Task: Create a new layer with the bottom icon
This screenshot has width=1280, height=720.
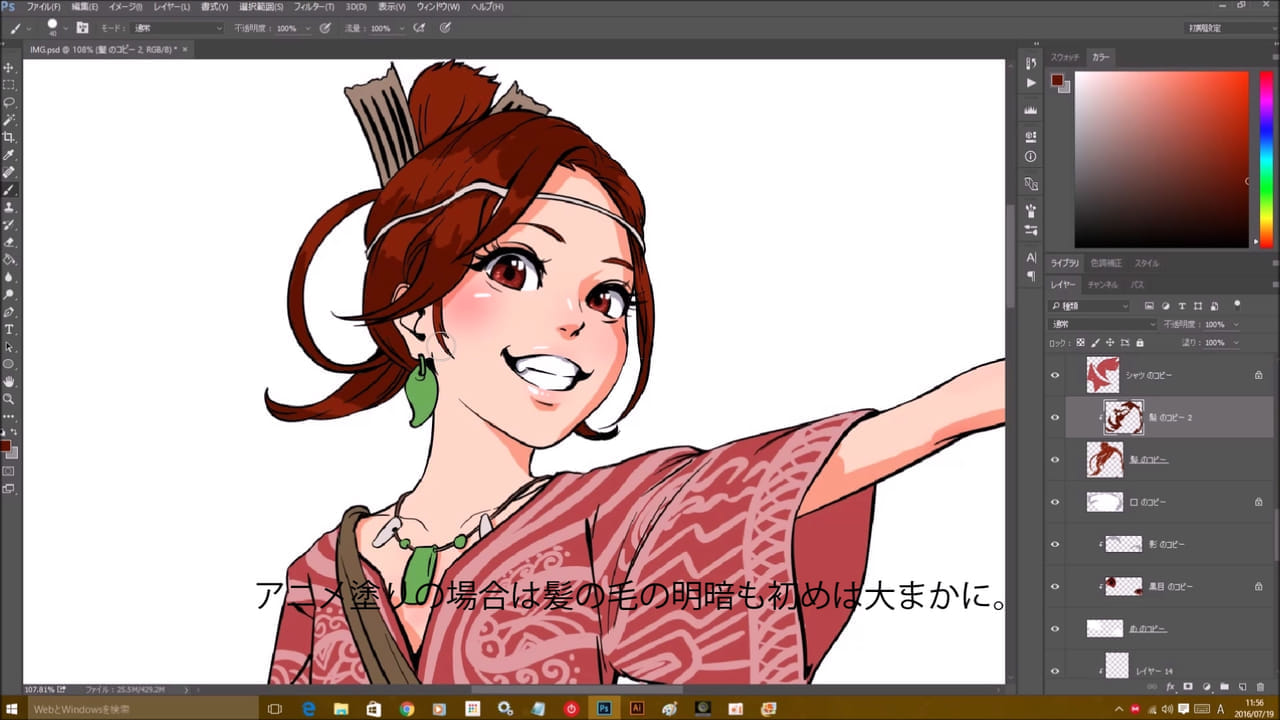Action: click(x=1242, y=687)
